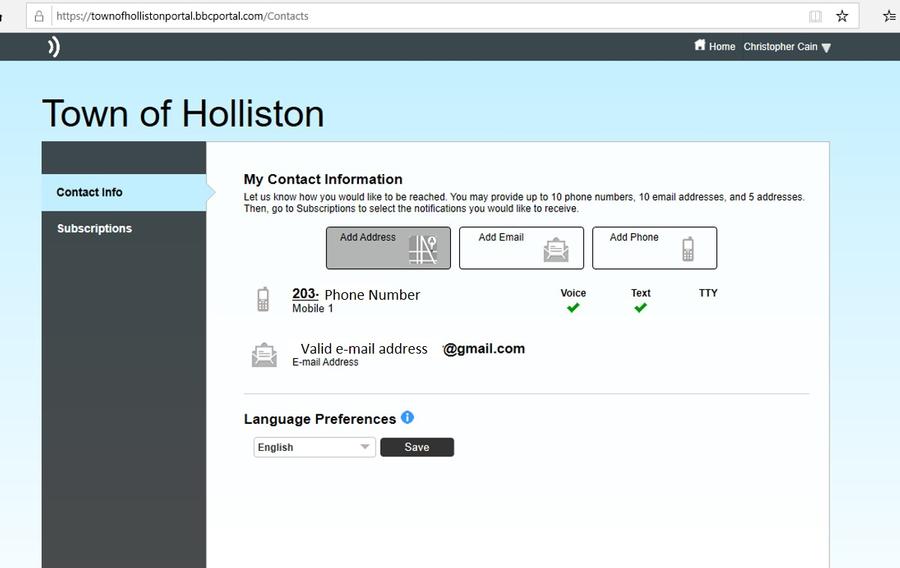900x568 pixels.
Task: Click the envelope icon in Add Email
Action: (556, 250)
